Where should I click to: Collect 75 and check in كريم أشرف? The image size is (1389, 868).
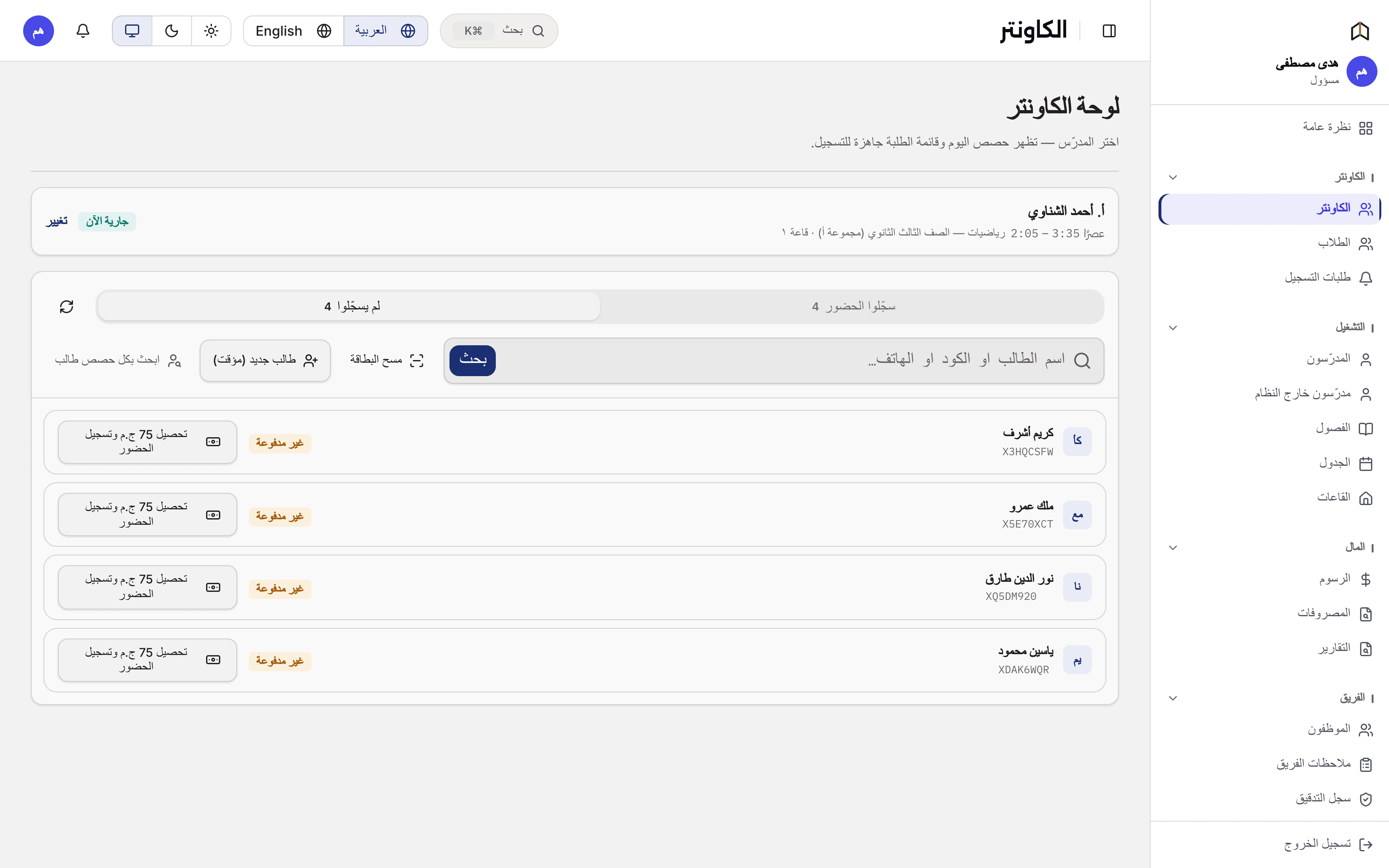pyautogui.click(x=148, y=442)
